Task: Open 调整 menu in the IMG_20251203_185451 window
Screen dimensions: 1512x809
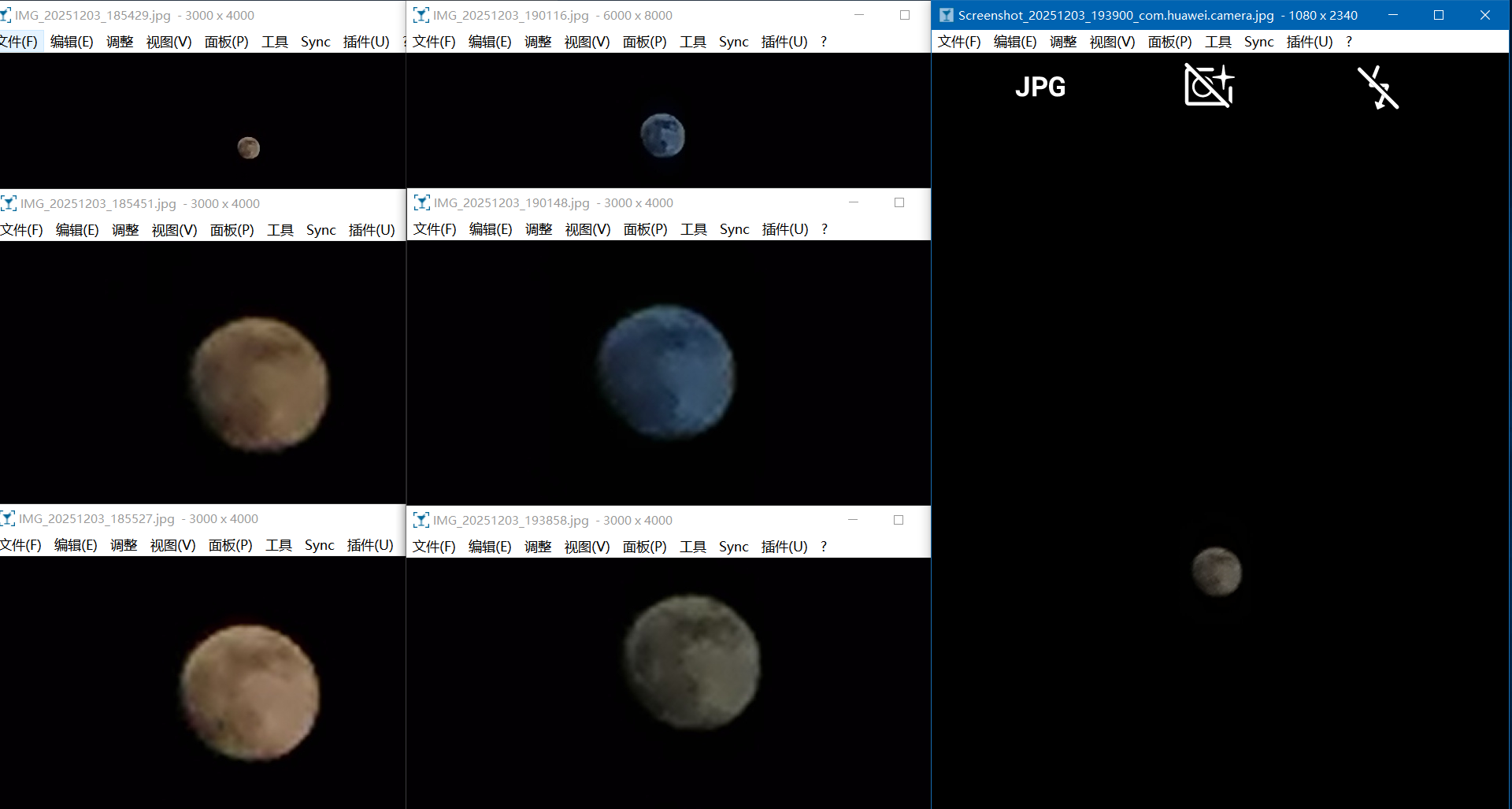Action: [x=125, y=230]
